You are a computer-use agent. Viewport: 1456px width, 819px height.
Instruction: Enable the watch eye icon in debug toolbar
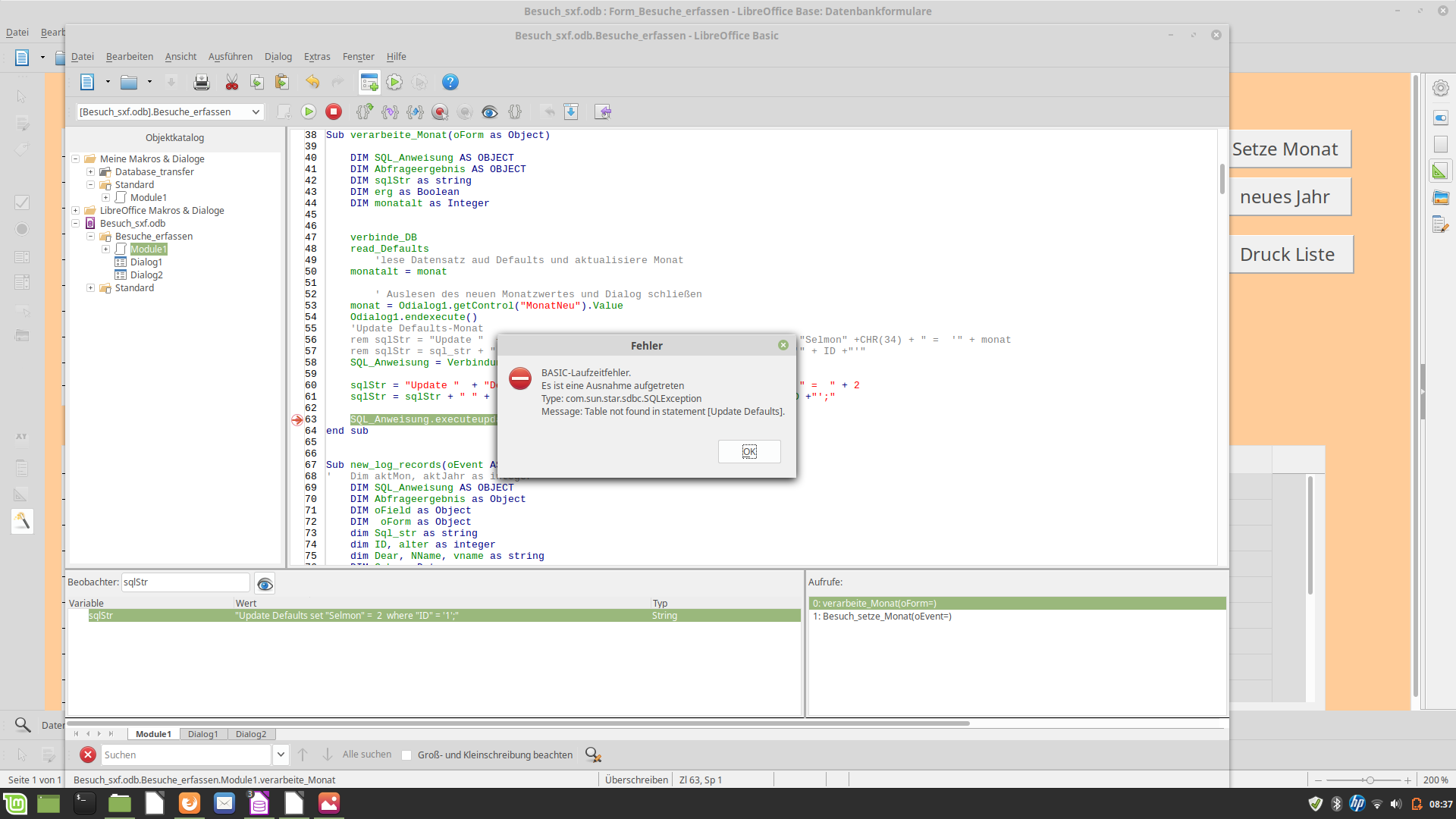(490, 112)
